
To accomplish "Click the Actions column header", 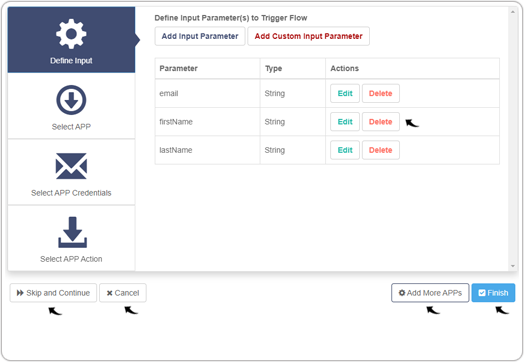I will point(412,69).
